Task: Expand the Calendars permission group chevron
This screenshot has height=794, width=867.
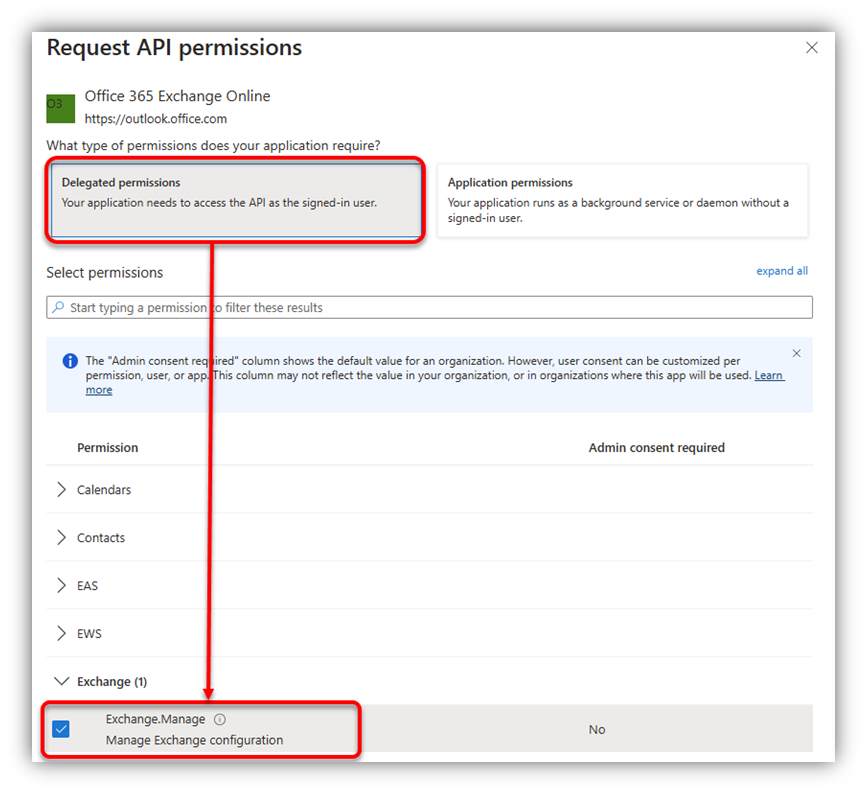Action: pos(61,489)
